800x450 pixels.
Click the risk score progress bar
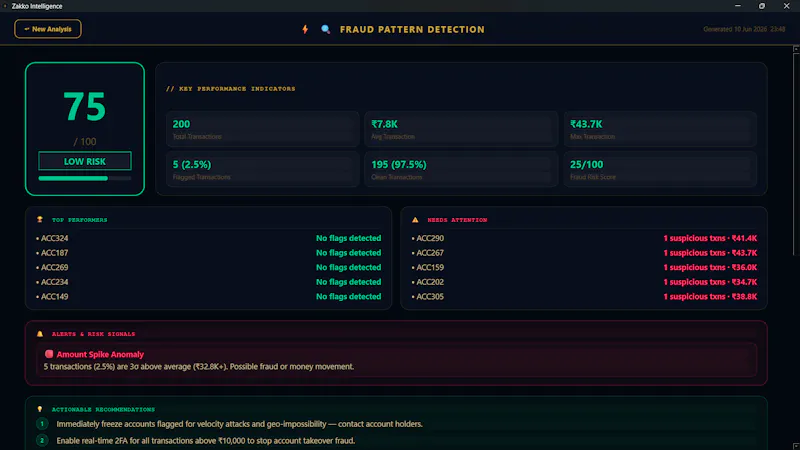coord(85,178)
